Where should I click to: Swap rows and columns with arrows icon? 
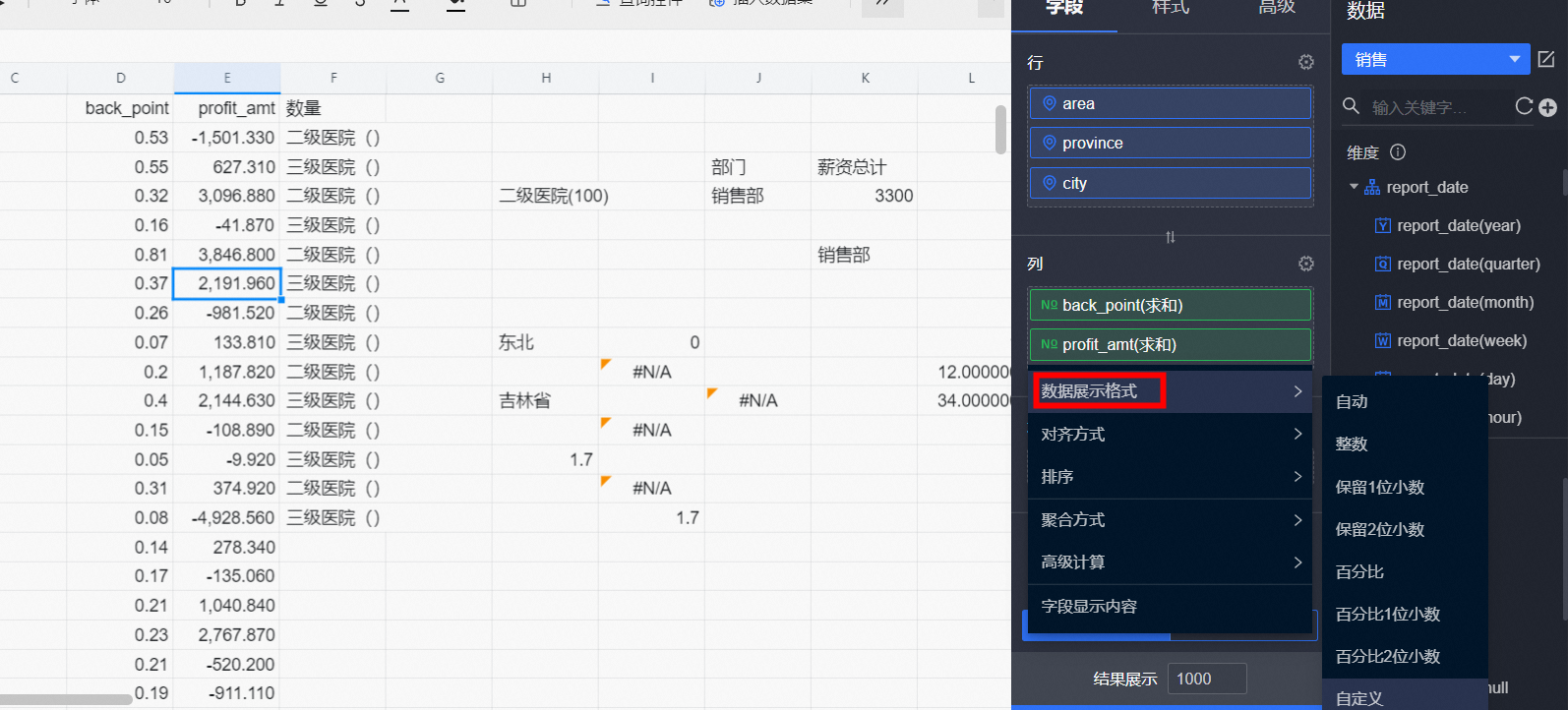coord(1170,237)
